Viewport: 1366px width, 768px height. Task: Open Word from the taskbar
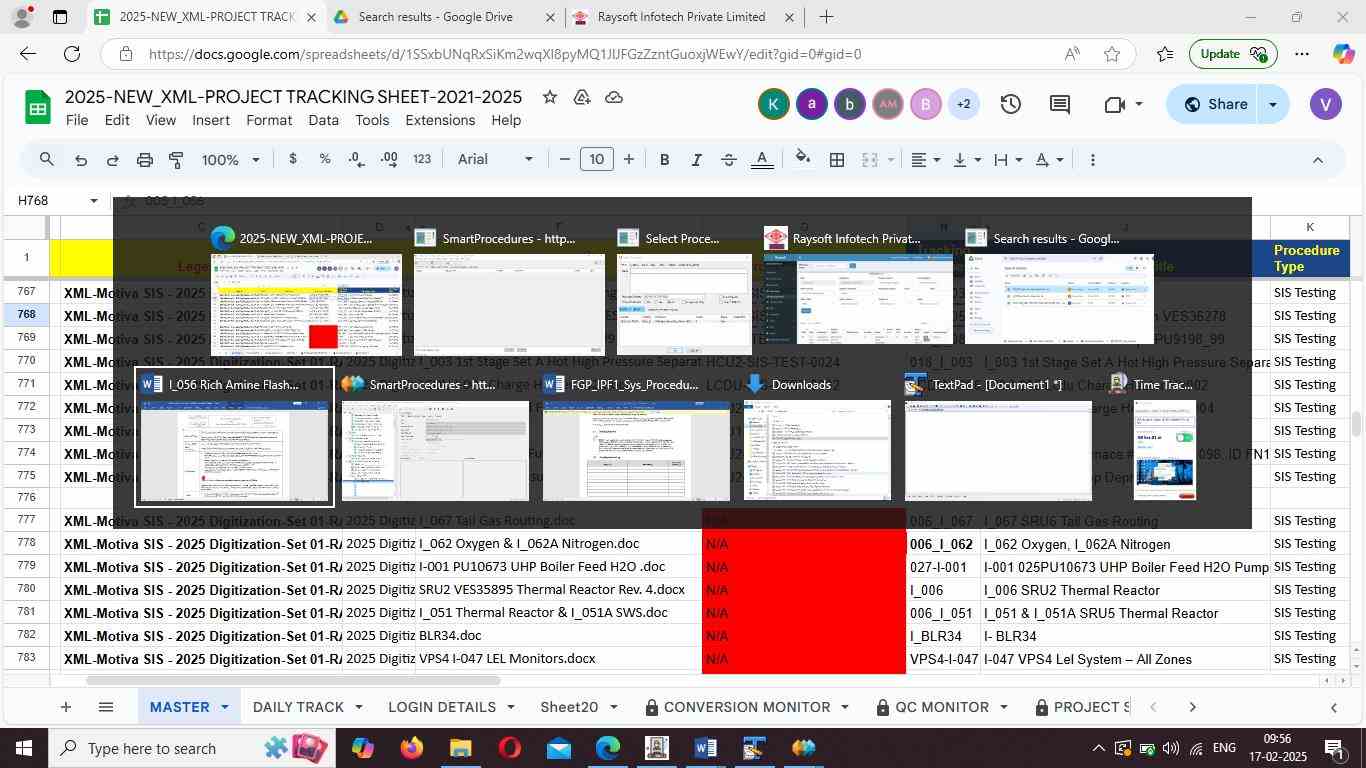705,748
